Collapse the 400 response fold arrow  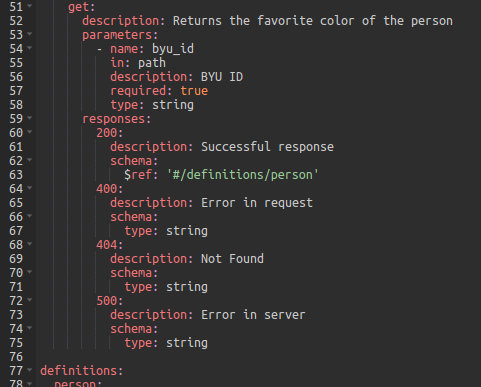[x=30, y=188]
